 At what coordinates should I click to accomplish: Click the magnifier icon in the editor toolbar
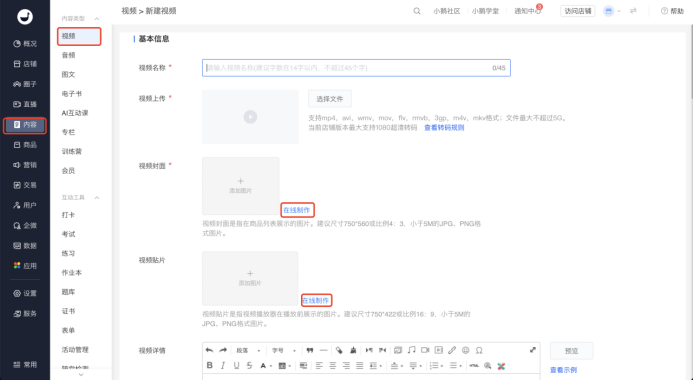(487, 366)
